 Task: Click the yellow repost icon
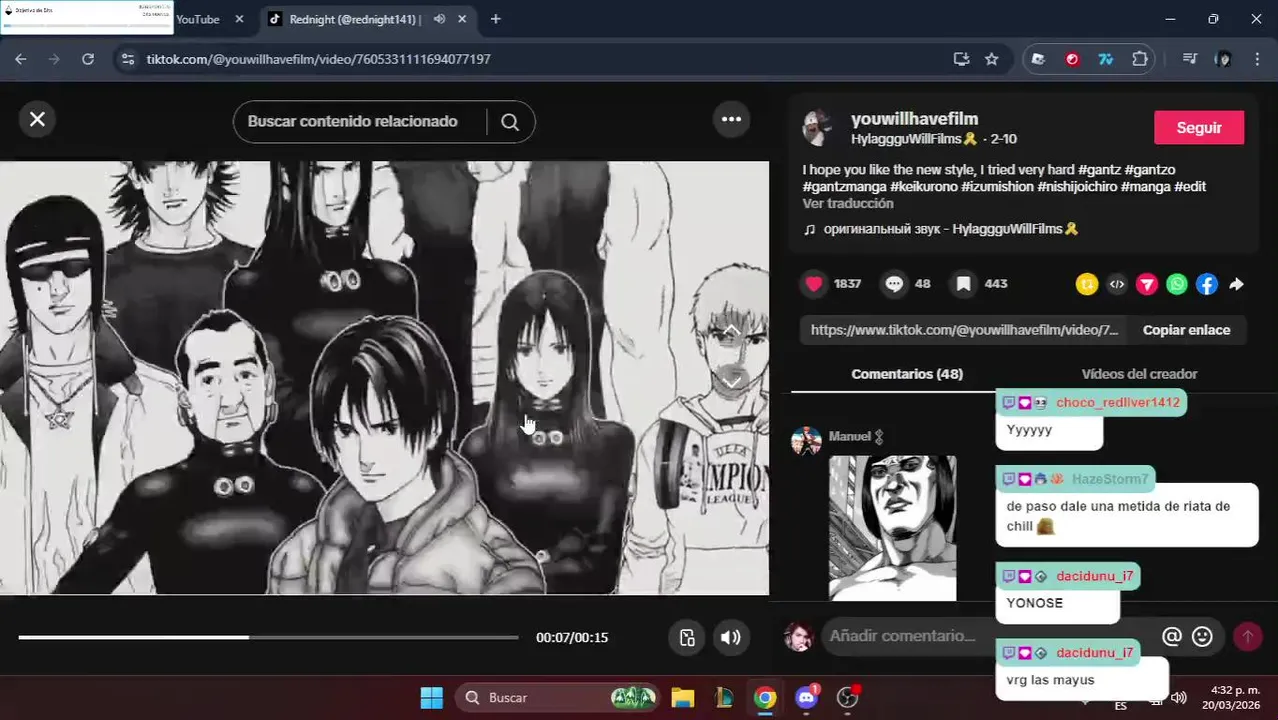click(1087, 284)
